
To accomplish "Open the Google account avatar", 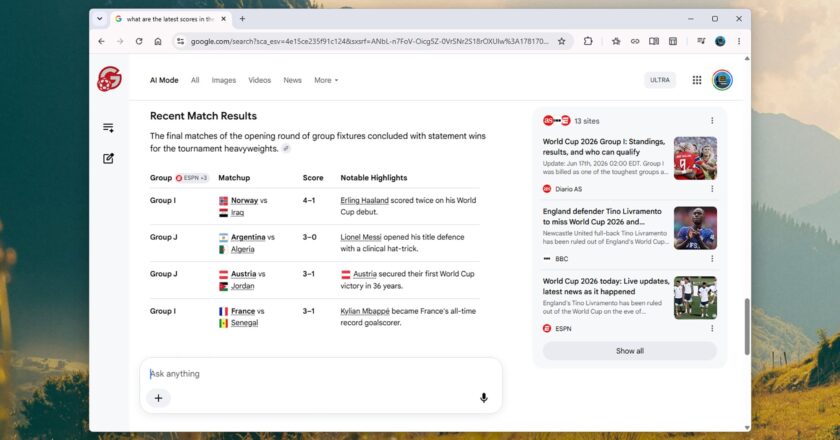I will click(x=722, y=80).
